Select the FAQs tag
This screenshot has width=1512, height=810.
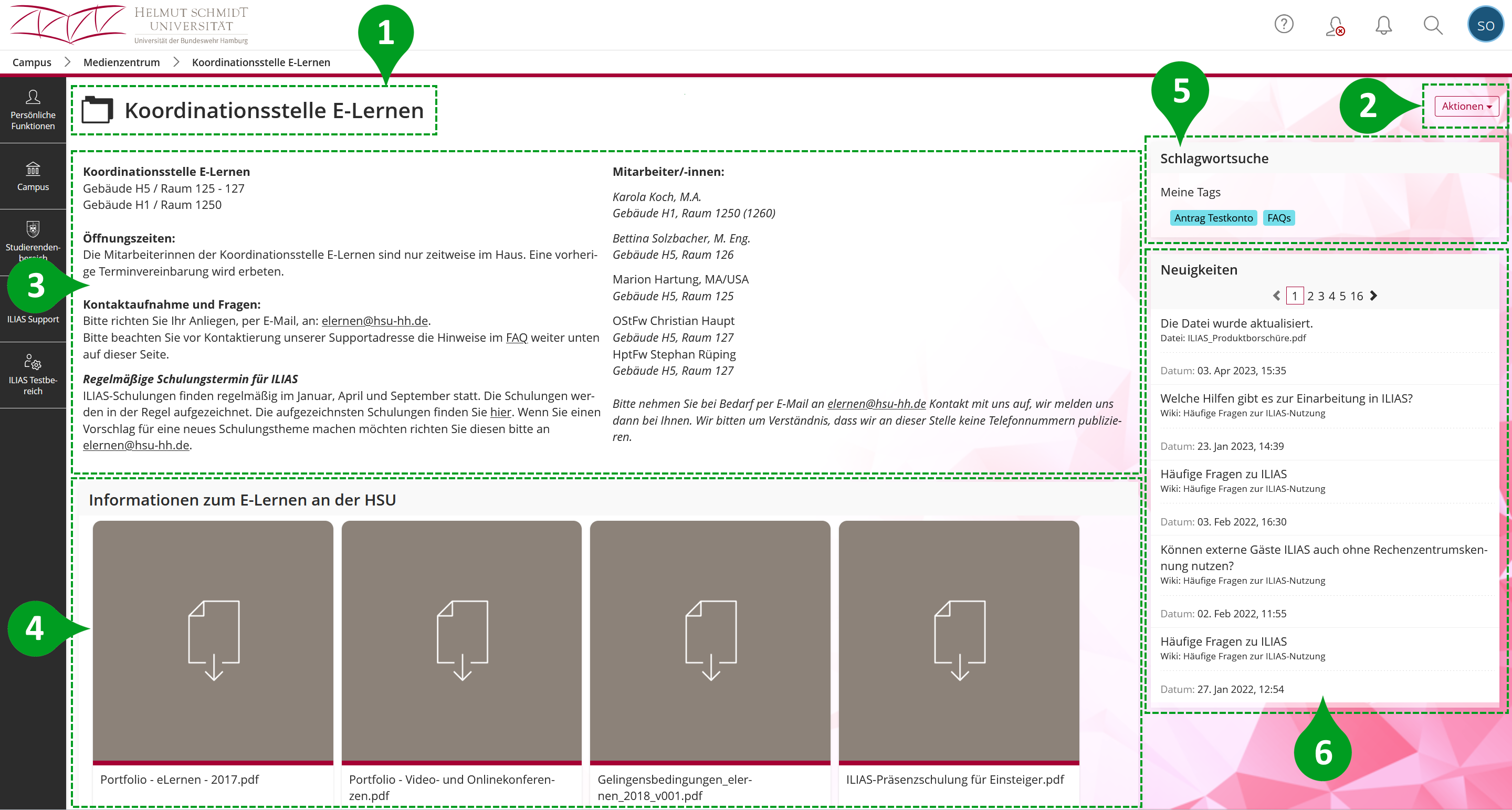tap(1278, 218)
